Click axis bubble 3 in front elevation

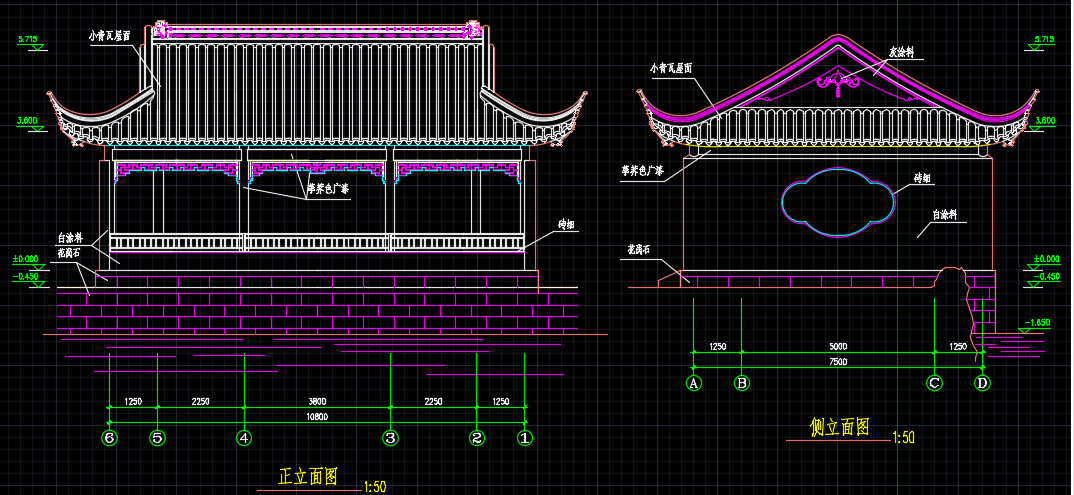point(390,437)
